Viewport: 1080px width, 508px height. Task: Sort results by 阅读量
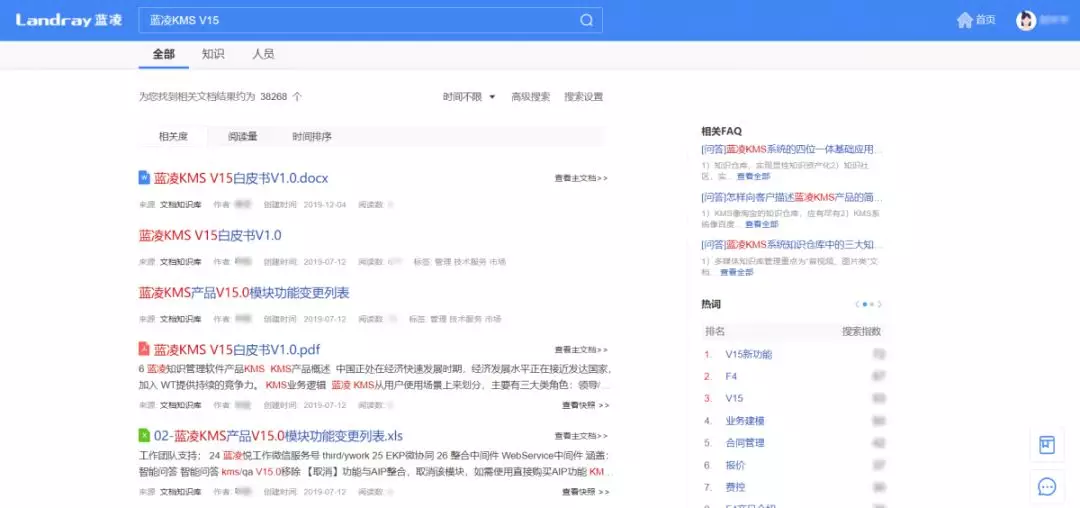pos(242,136)
